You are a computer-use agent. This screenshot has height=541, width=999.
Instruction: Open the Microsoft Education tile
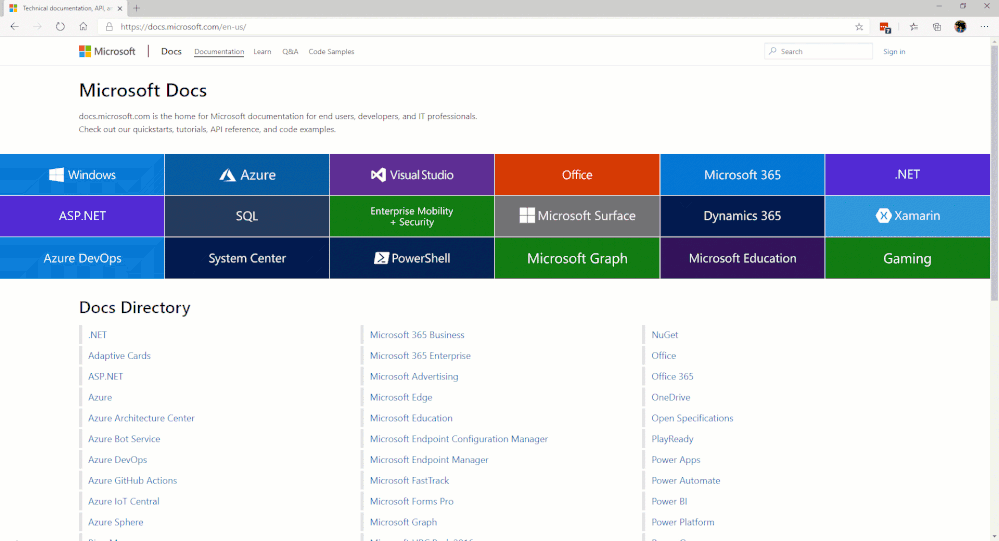pyautogui.click(x=742, y=258)
